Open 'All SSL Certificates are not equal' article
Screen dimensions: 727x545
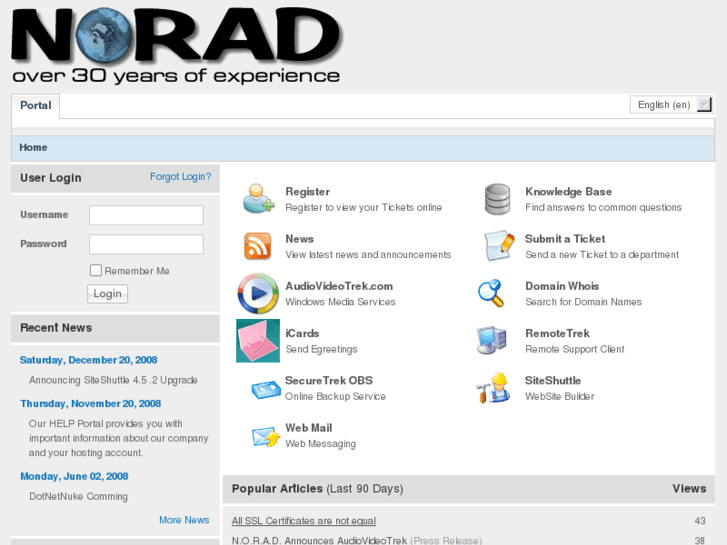[304, 521]
